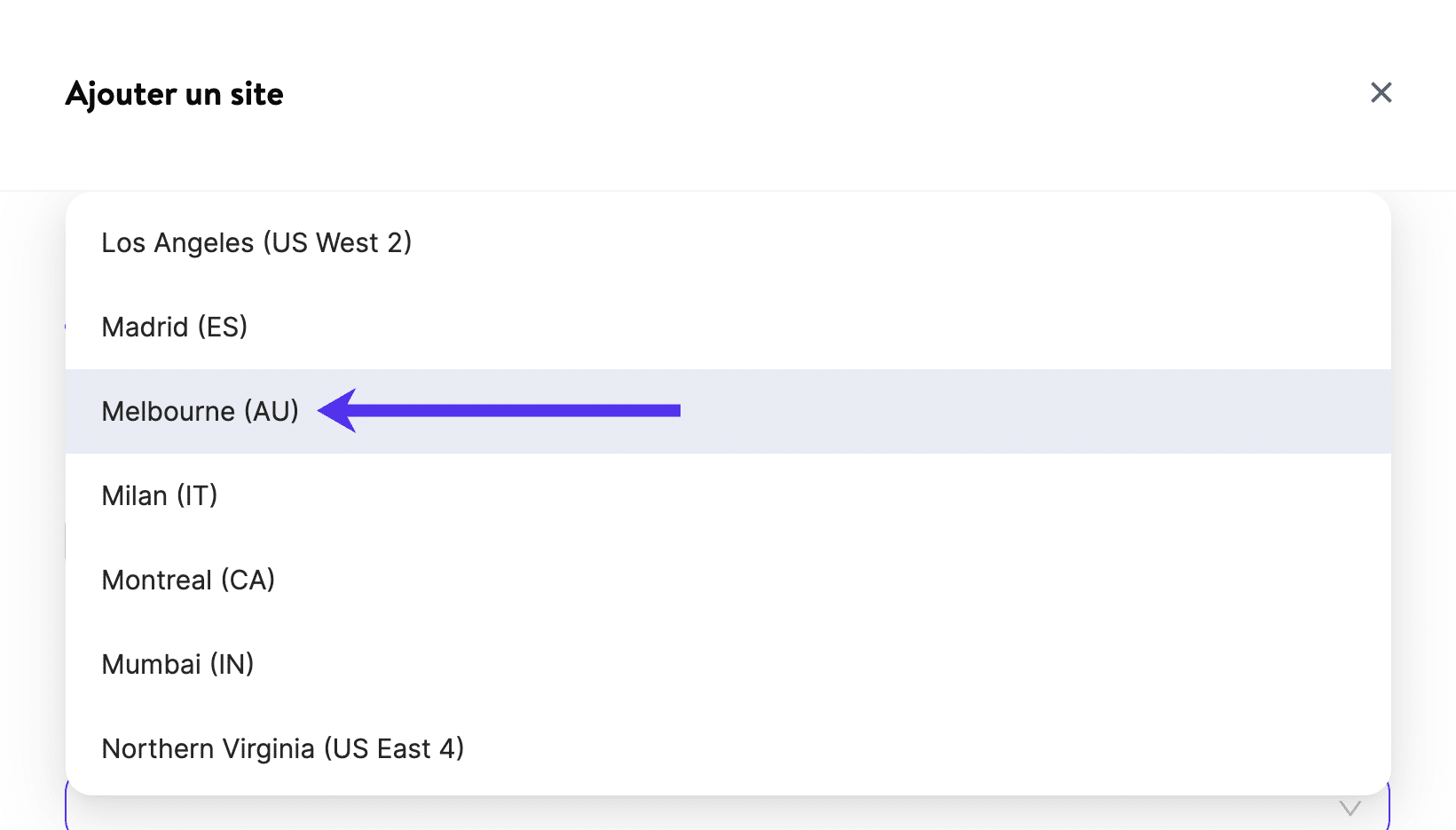
Task: Choose Madrid (ES) from the list
Action: (175, 327)
